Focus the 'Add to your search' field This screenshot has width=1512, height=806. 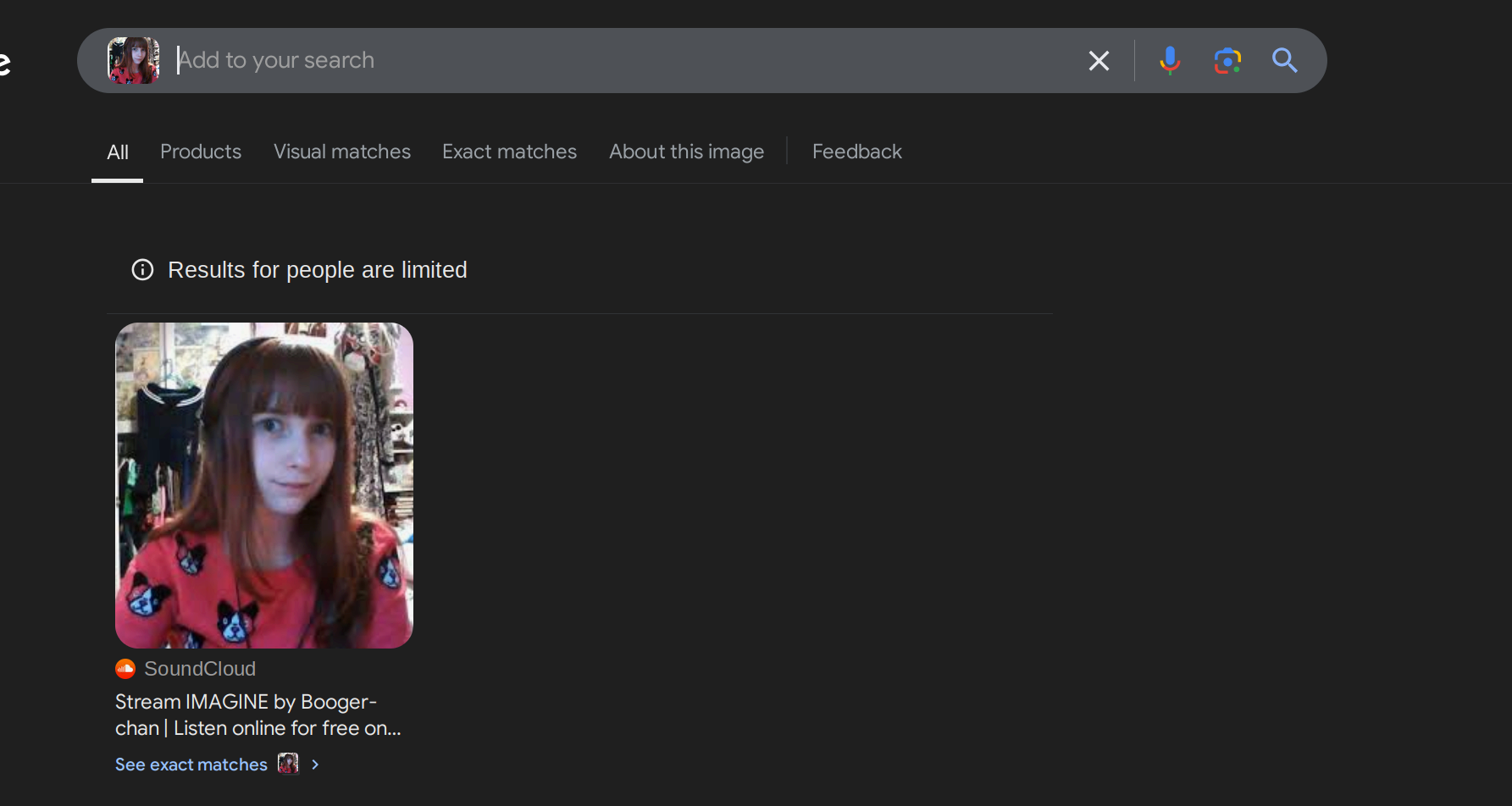click(x=627, y=60)
